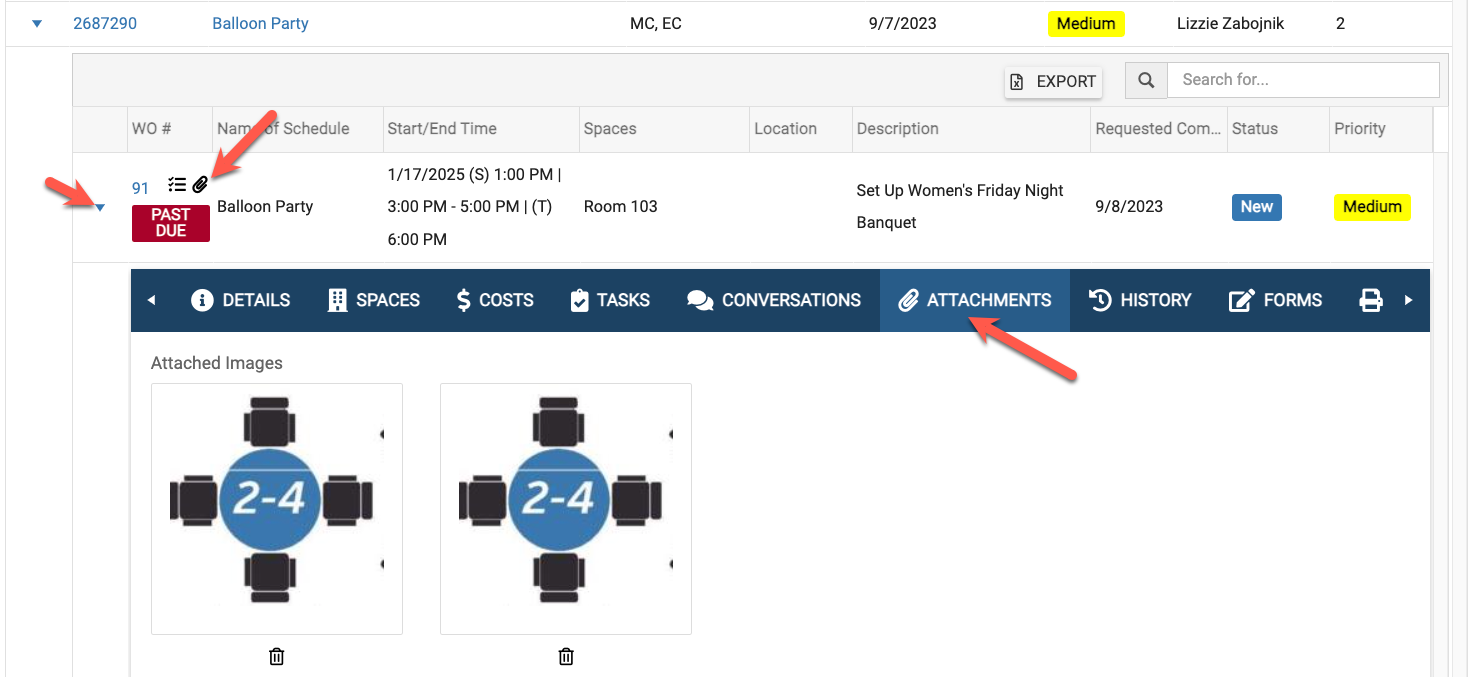1479x677 pixels.
Task: Open the Balloon Party schedule link
Action: click(260, 24)
